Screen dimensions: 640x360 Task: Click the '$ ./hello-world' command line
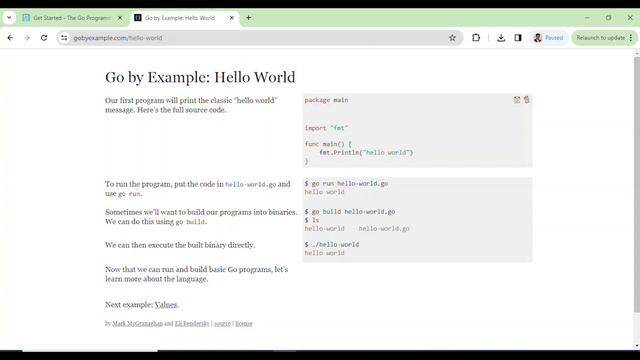332,244
